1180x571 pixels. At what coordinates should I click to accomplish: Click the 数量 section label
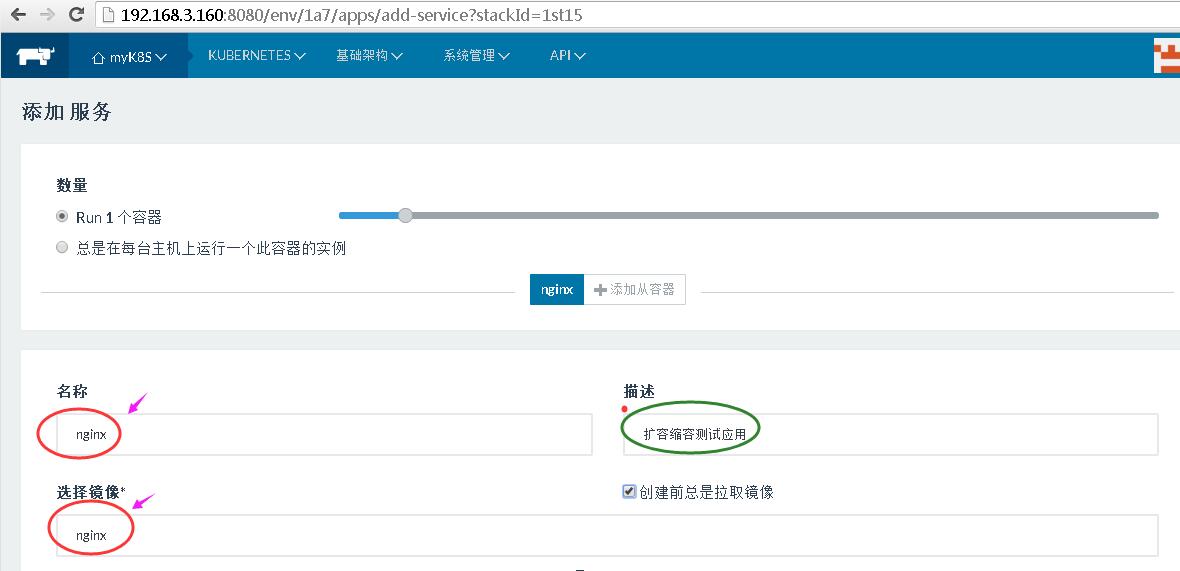72,184
